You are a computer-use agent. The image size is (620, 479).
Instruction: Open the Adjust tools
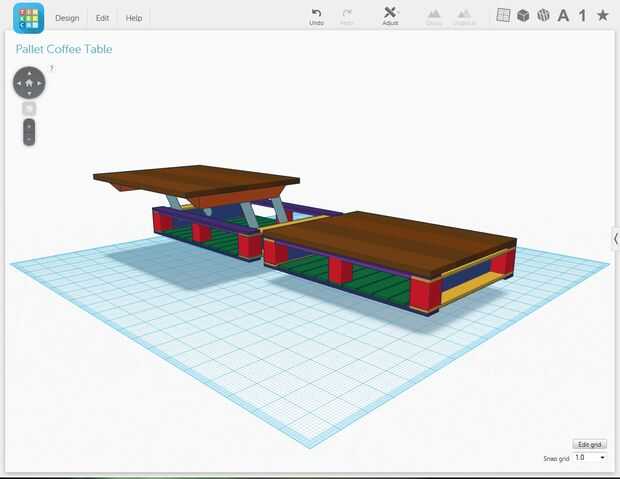(x=390, y=16)
